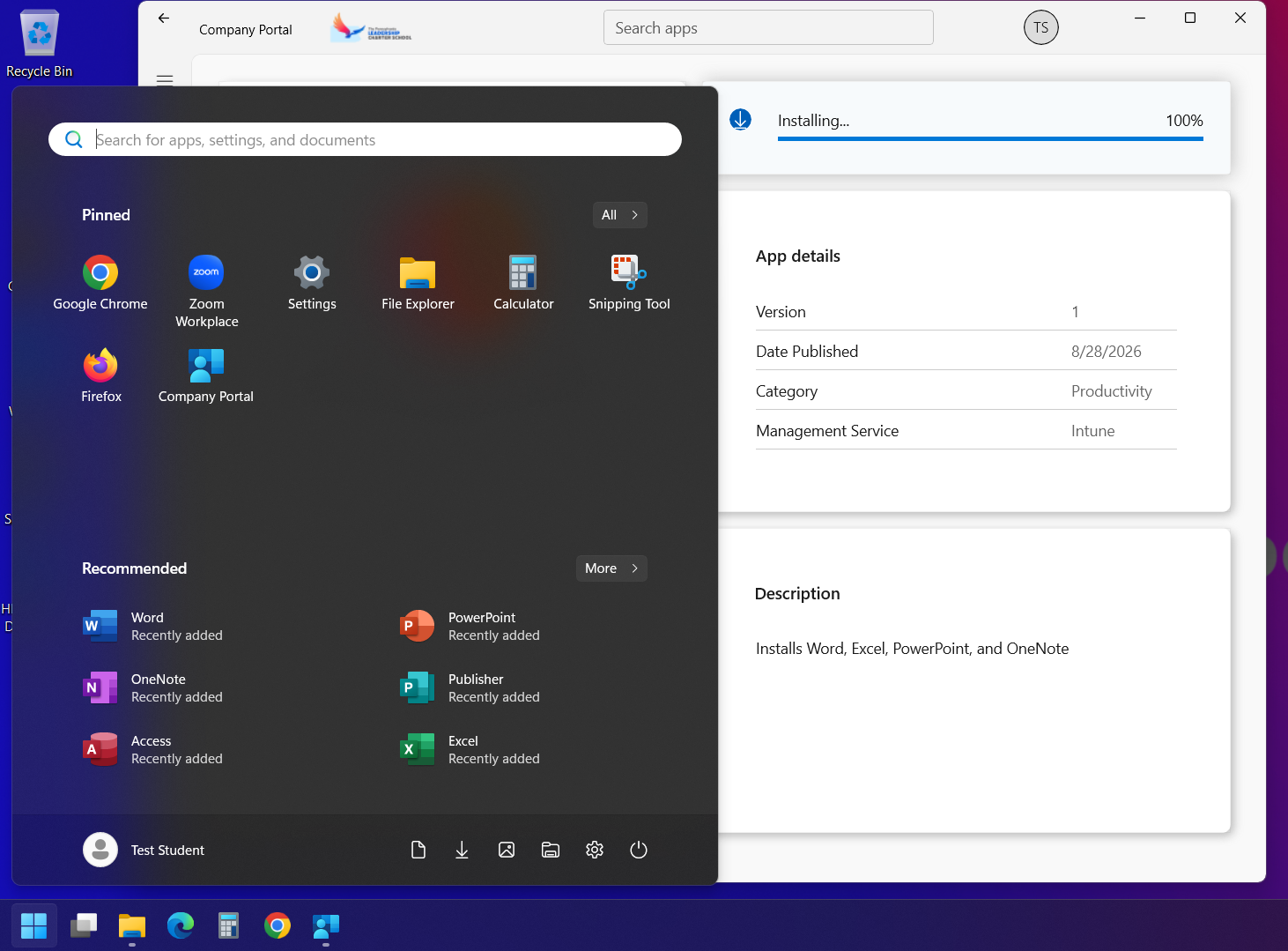Click the Recommended section heading

coord(134,568)
